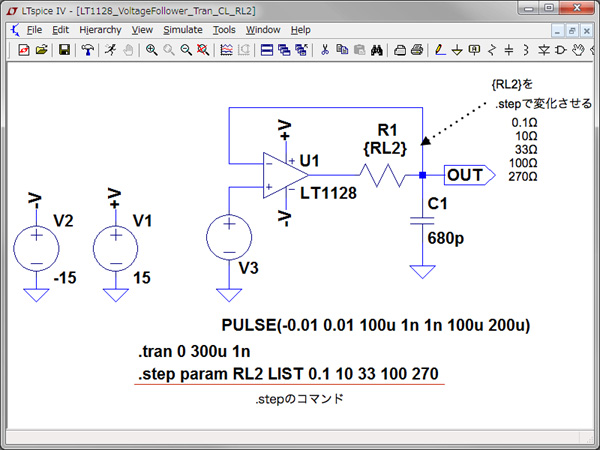Click the V3 voltage source symbol
Viewport: 600px width, 450px height.
229,241
